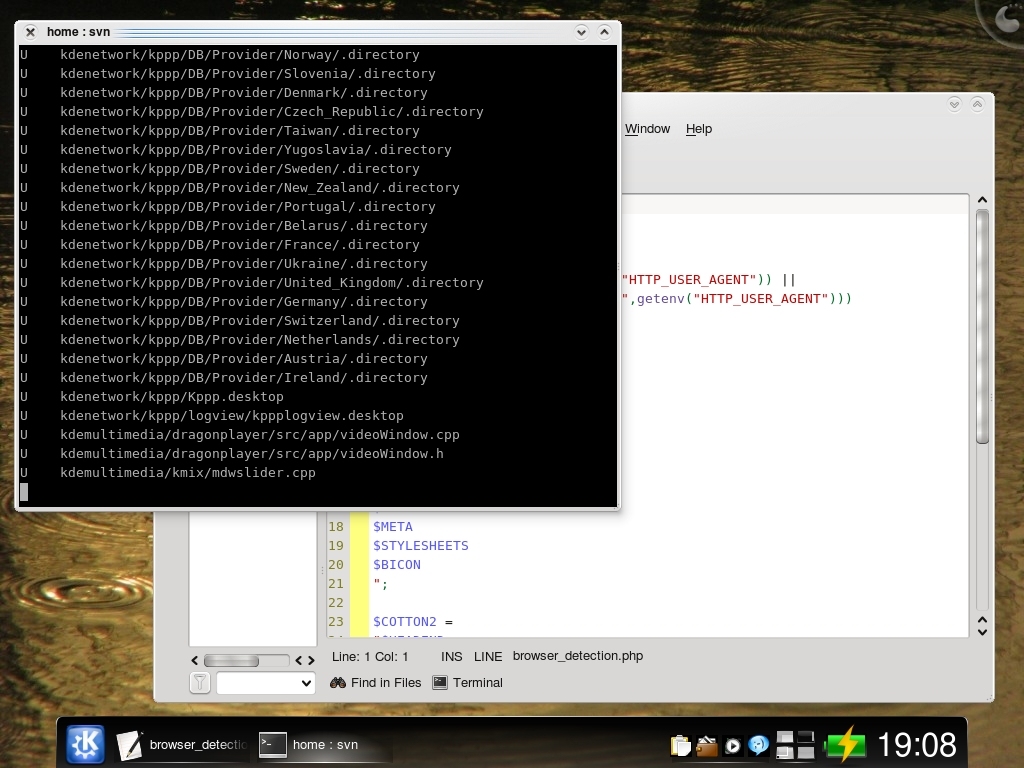
Task: Toggle the LINE selection mode indicator
Action: click(x=488, y=656)
